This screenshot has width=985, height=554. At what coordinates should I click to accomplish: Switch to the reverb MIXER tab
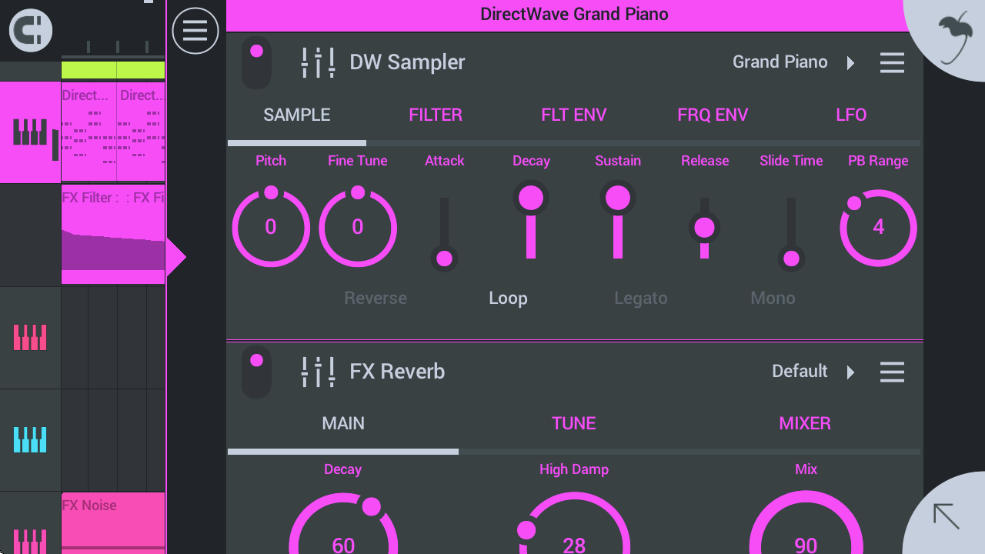point(805,423)
